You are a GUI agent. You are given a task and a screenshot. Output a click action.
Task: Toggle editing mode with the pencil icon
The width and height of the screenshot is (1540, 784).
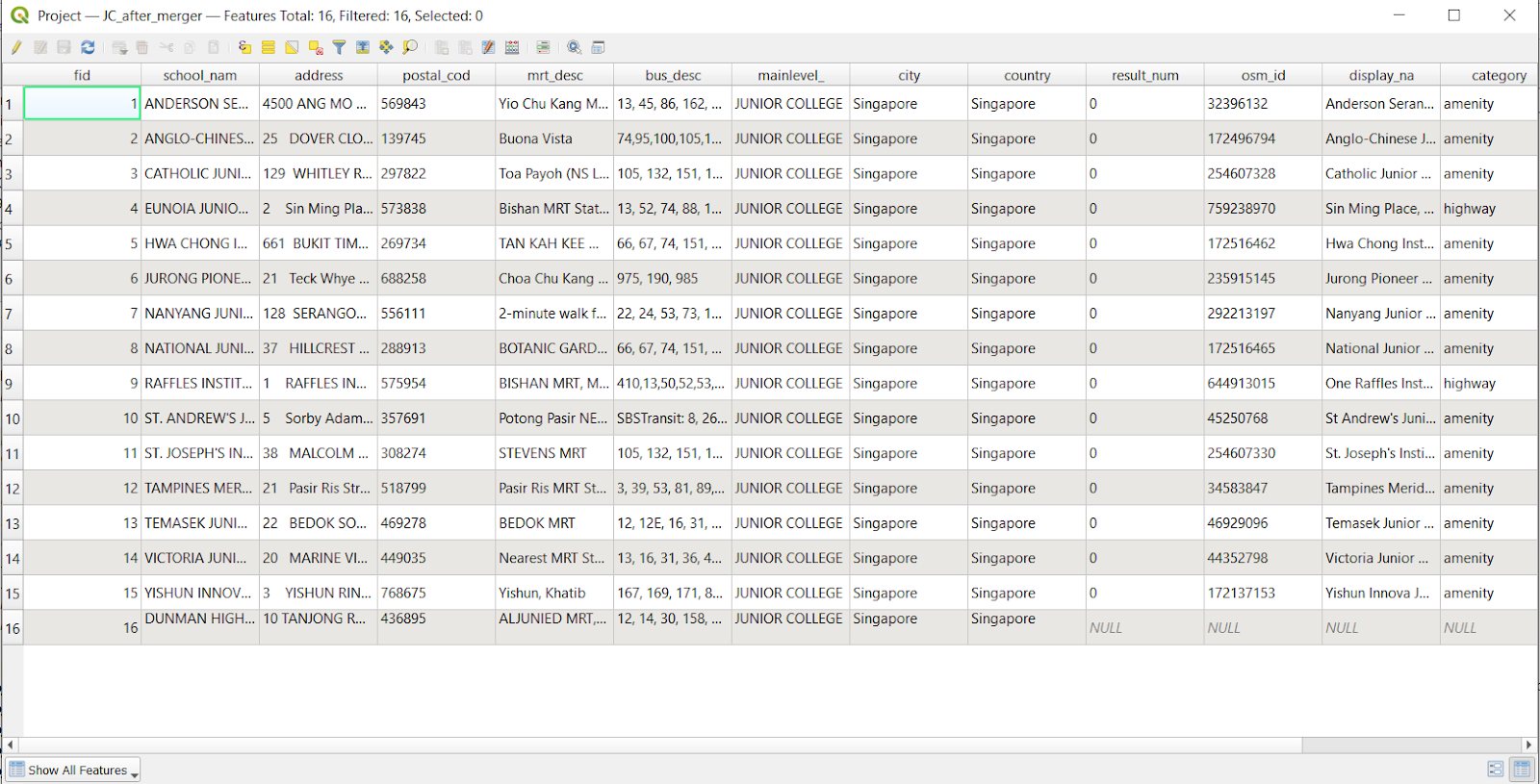pyautogui.click(x=16, y=47)
